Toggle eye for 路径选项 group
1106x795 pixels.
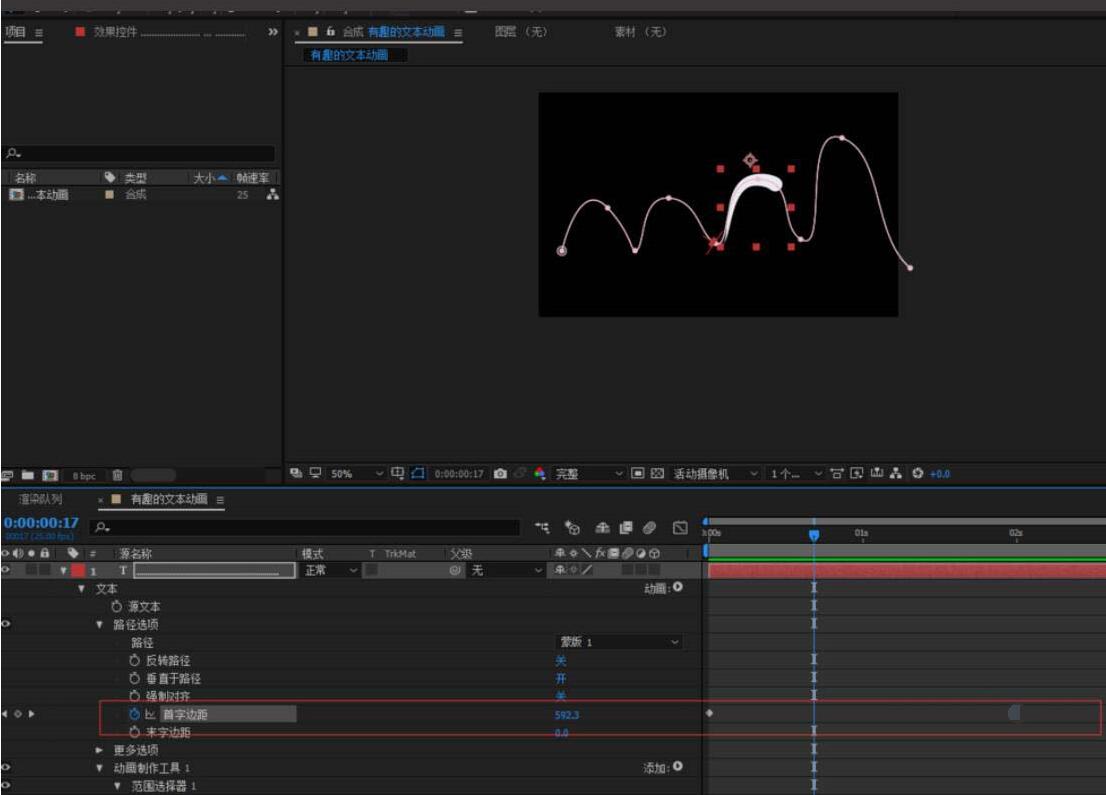(6, 624)
